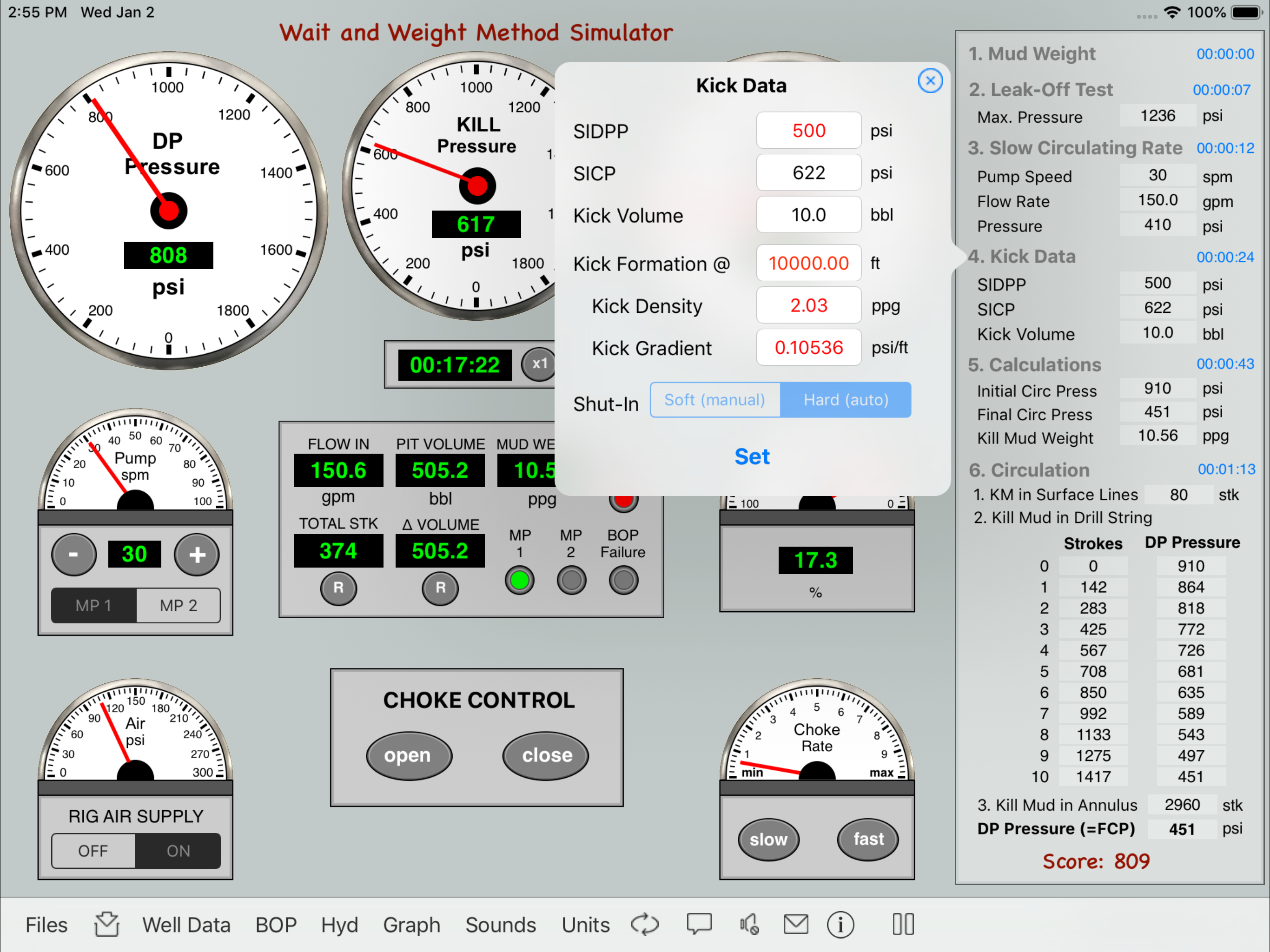Decrease pump speed with minus button
Image resolution: width=1270 pixels, height=952 pixels.
tap(73, 555)
